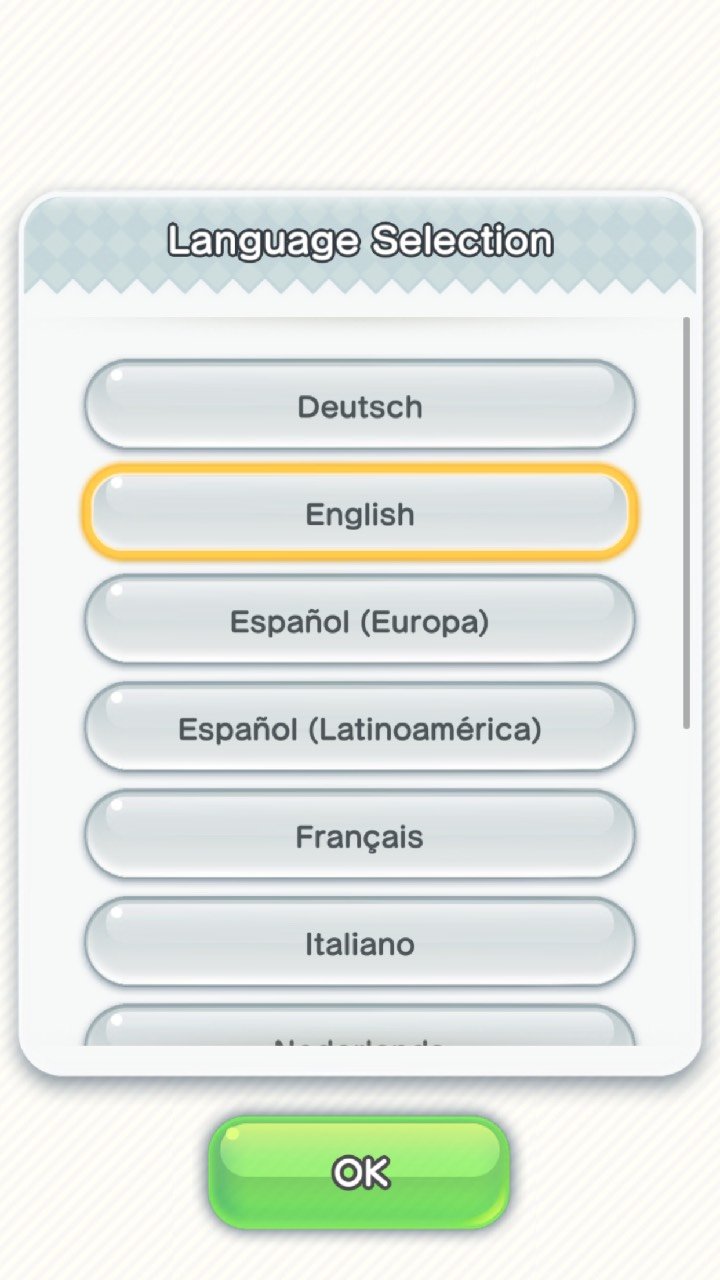Set the language to European Spanish
The height and width of the screenshot is (1280, 720).
pos(359,621)
